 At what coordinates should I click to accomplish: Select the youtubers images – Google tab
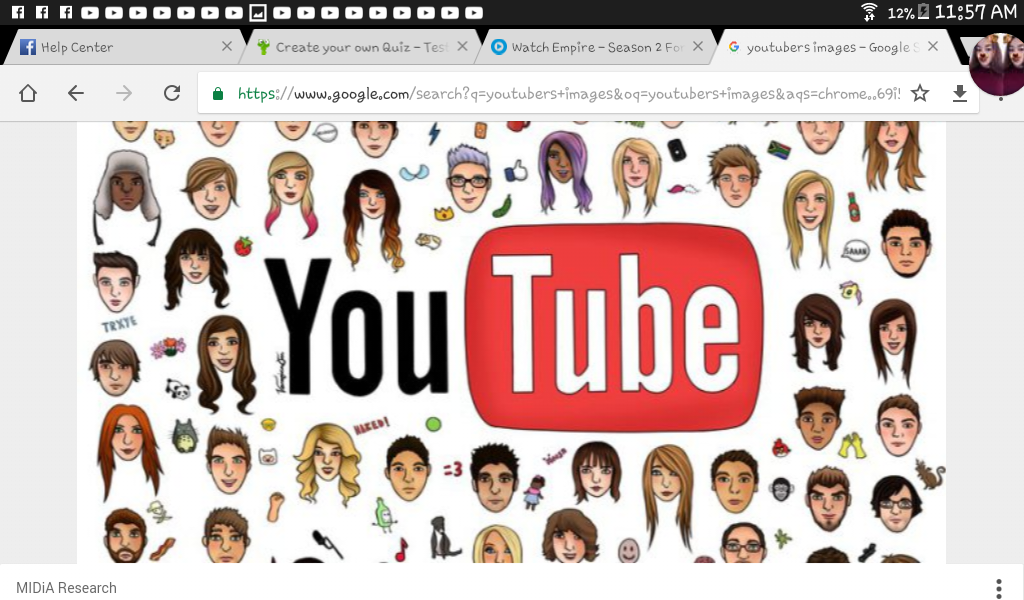click(831, 47)
